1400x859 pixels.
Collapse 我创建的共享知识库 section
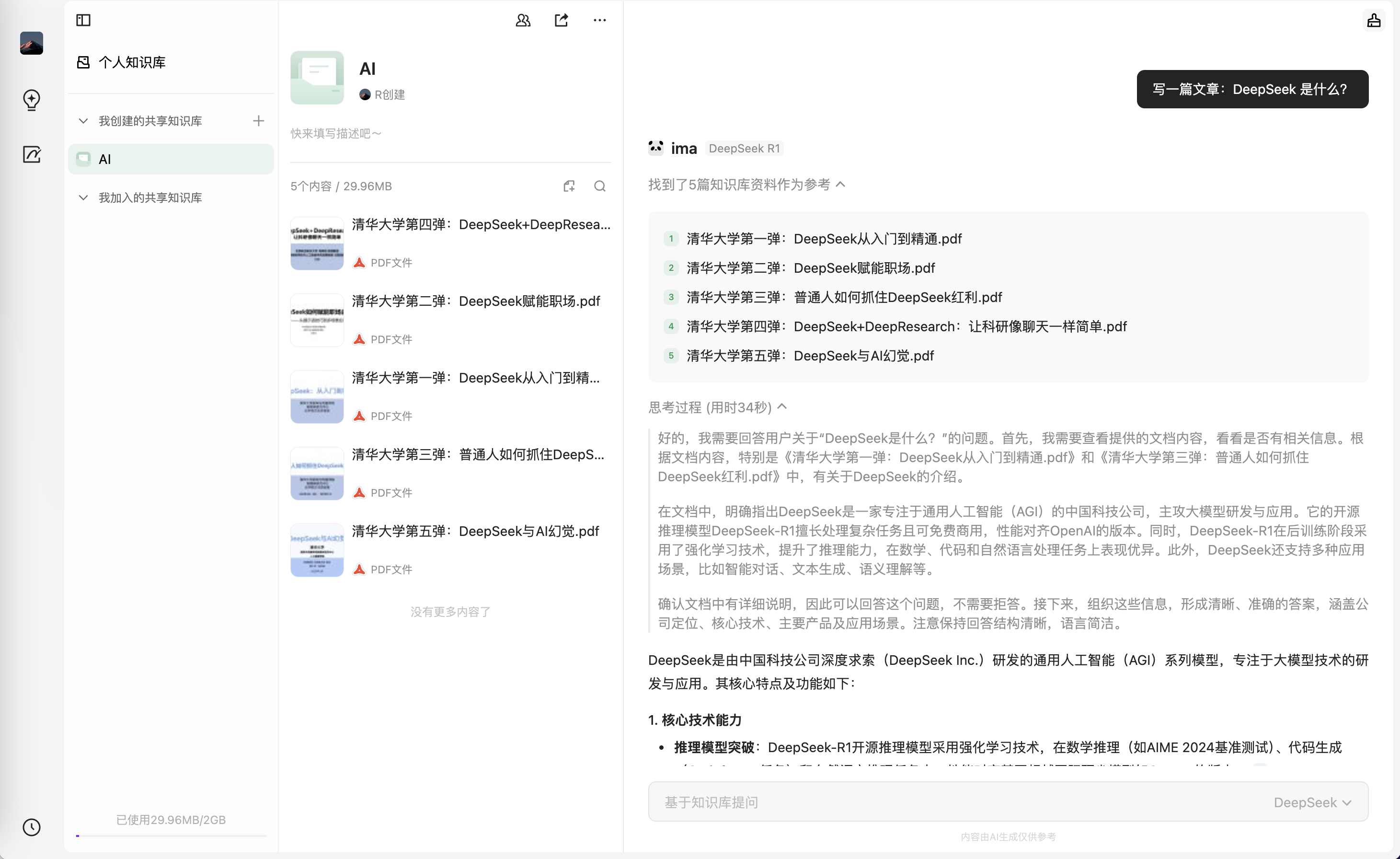[83, 121]
